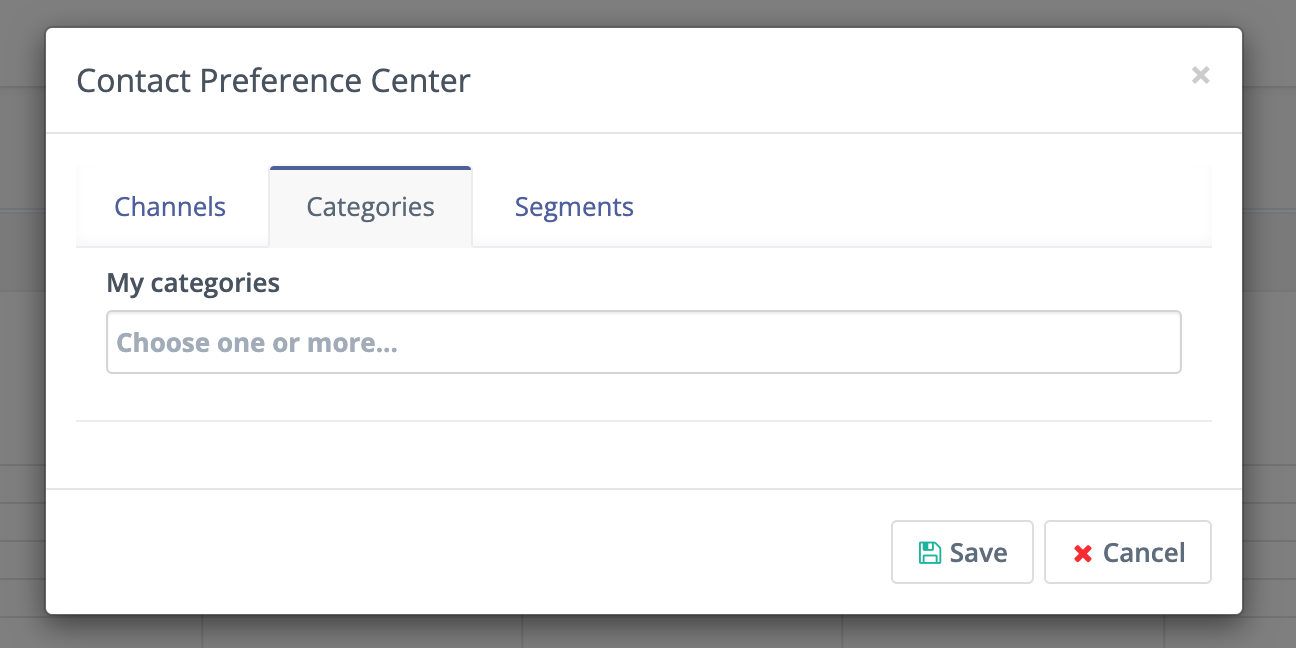Image resolution: width=1296 pixels, height=648 pixels.
Task: Dismiss the Contact Preference Center dialog
Action: tap(1200, 75)
